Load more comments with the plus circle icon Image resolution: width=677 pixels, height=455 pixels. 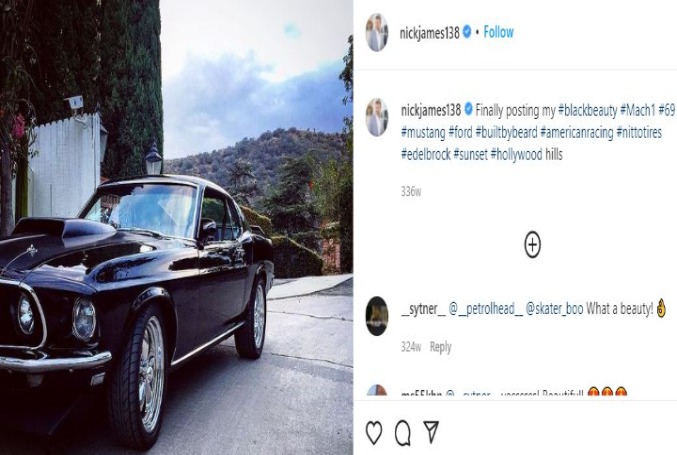532,245
